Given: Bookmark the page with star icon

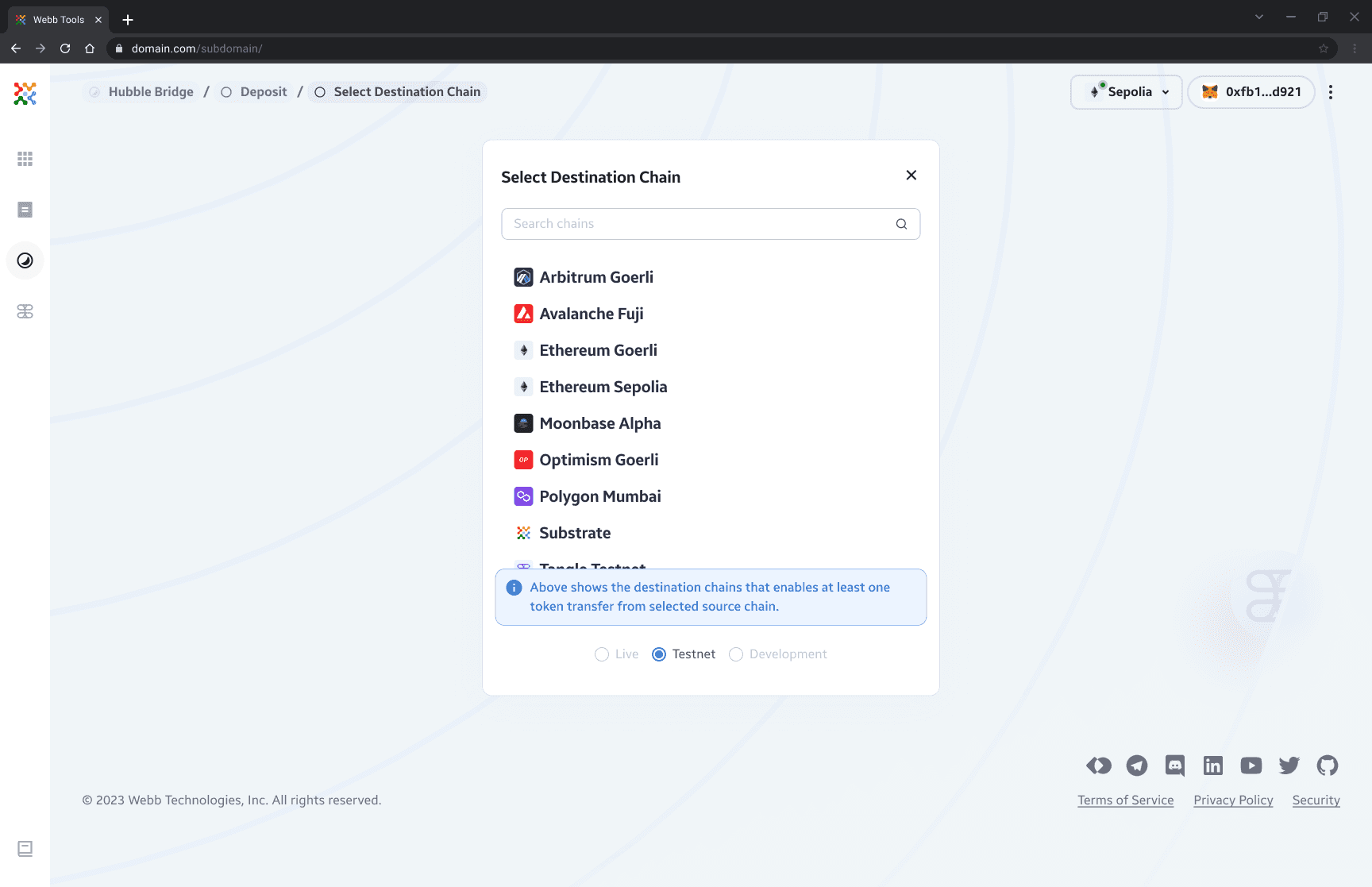Looking at the screenshot, I should pos(1324,48).
